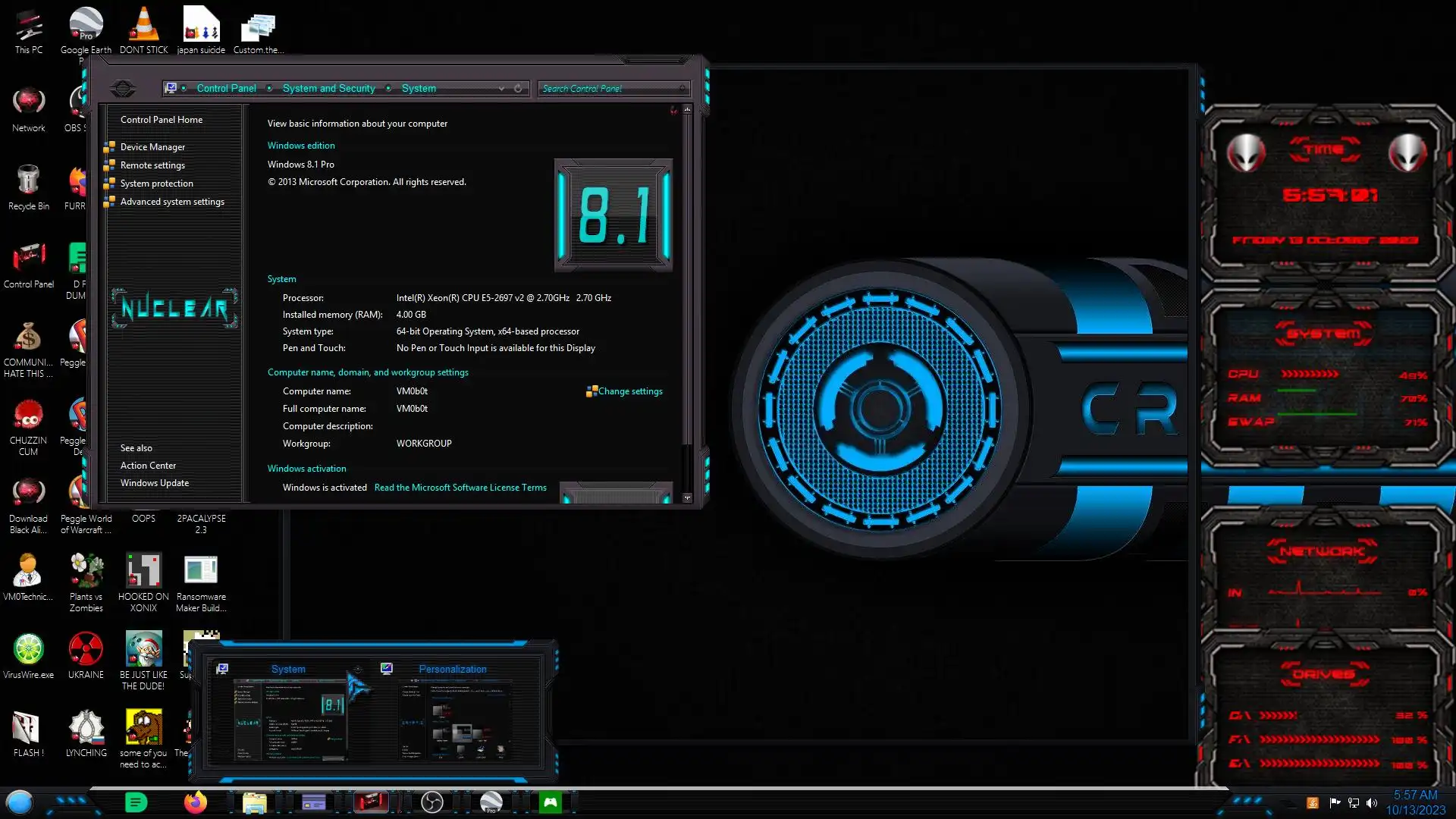Open Firefox from the taskbar

196,802
